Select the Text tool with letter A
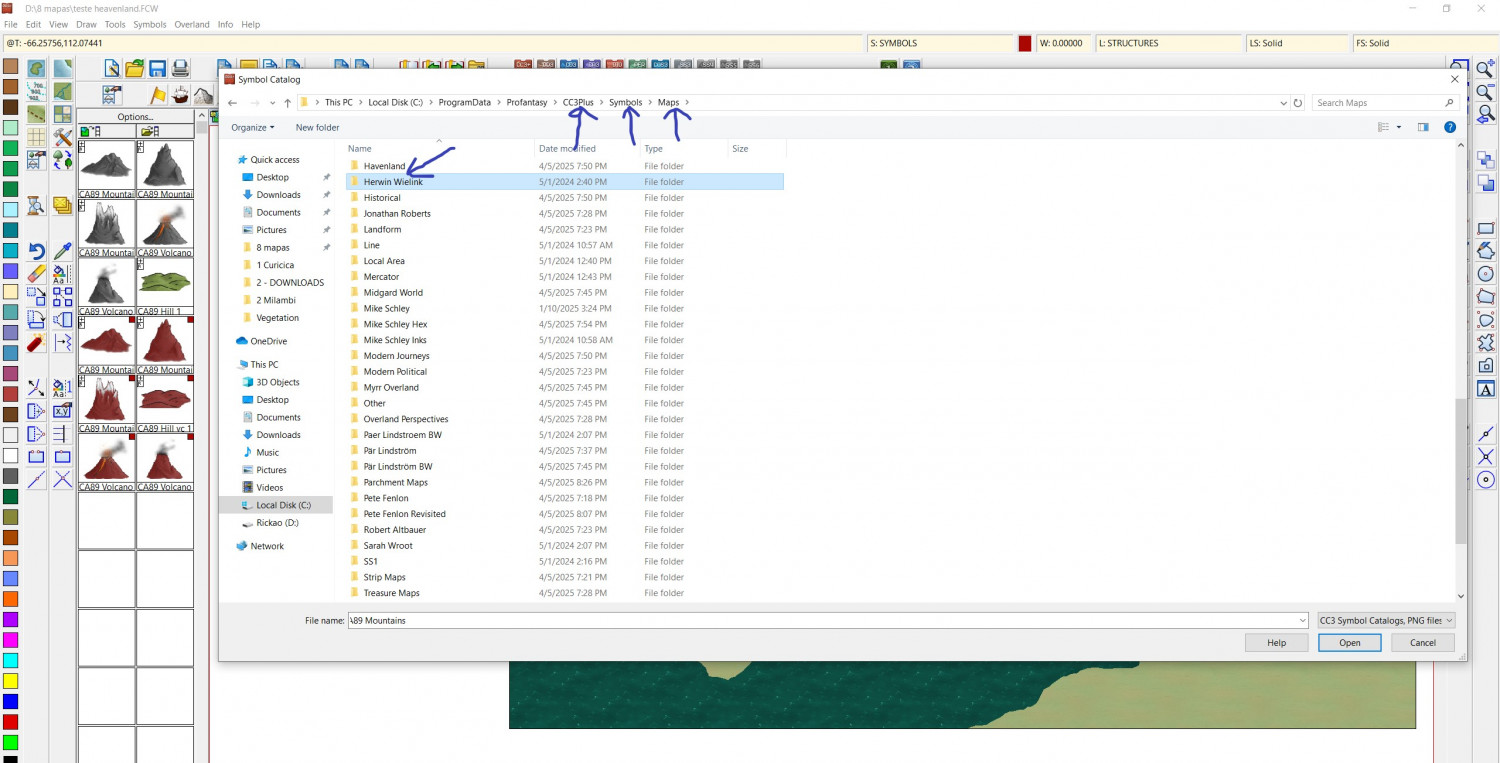Screen dimensions: 1500x763 (x=1485, y=389)
